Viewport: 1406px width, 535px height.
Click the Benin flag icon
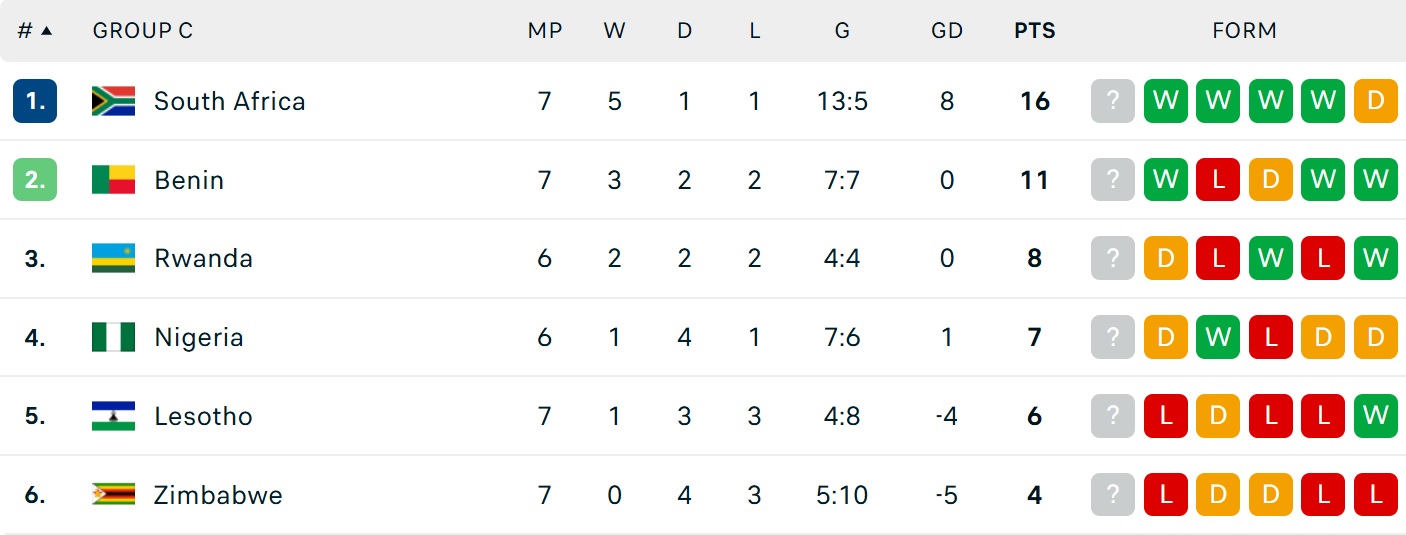113,180
